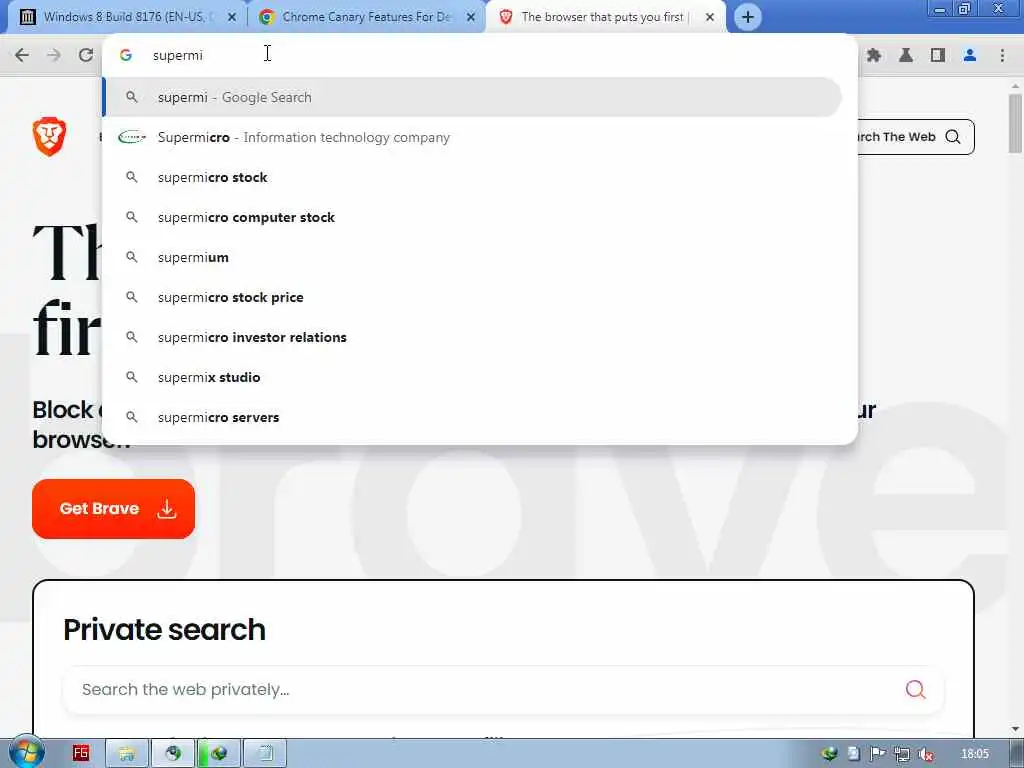Viewport: 1024px width, 768px height.
Task: Click the muted volume tray icon
Action: [x=926, y=754]
